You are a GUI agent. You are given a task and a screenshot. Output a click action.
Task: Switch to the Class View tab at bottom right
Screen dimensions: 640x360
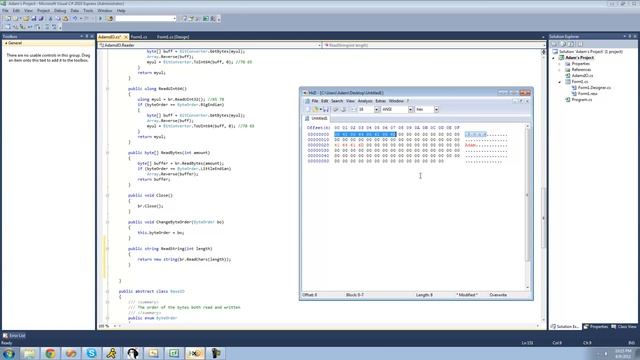point(624,327)
